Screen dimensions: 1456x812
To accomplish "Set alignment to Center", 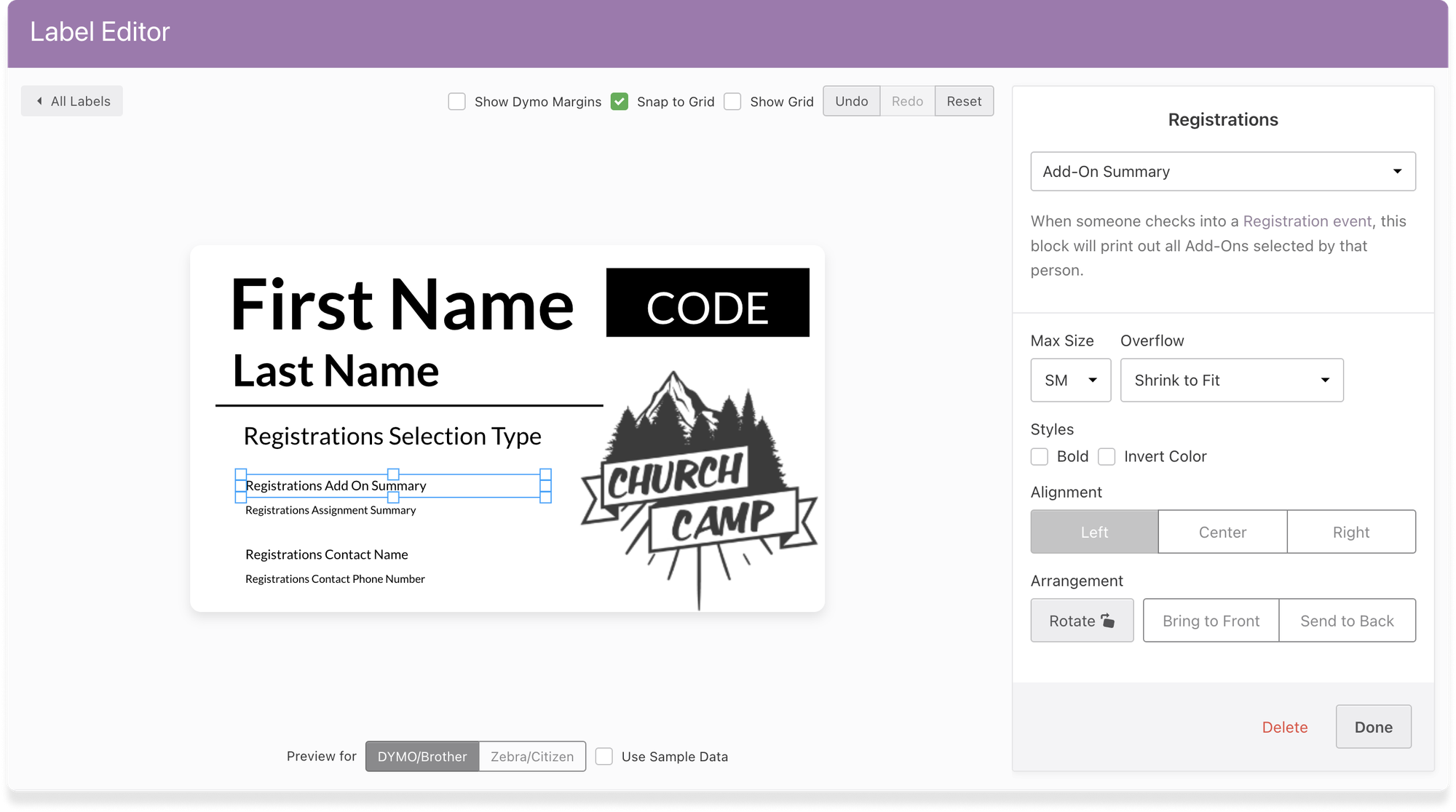I will 1222,532.
